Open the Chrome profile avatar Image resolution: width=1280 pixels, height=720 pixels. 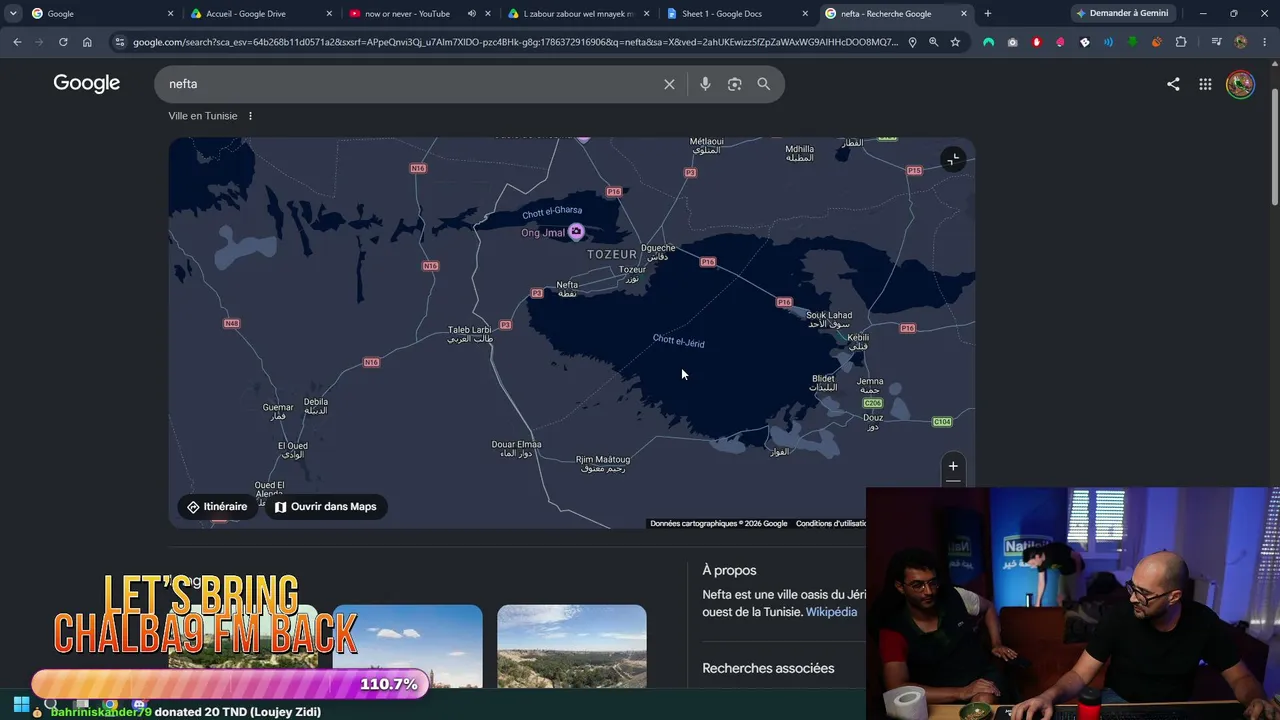(1241, 42)
